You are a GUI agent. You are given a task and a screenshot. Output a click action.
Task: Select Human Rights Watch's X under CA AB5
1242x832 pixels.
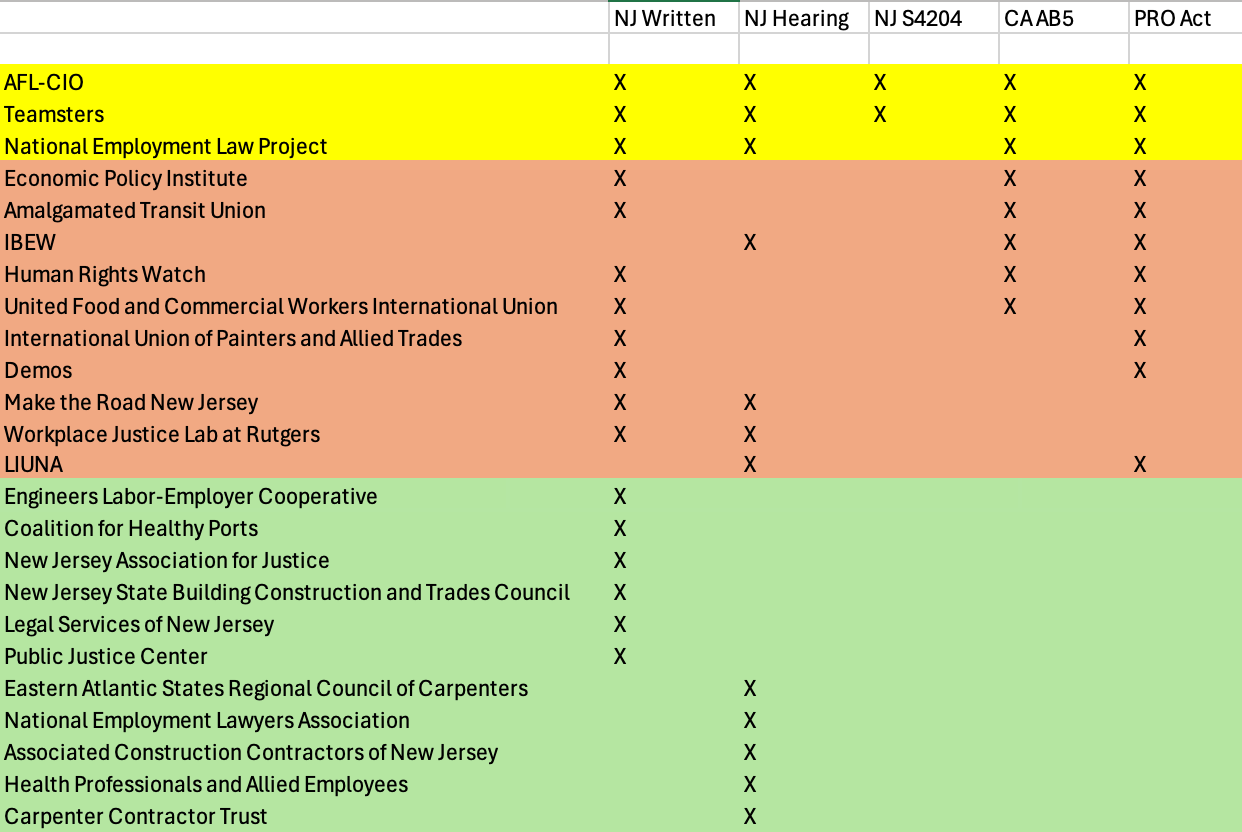pyautogui.click(x=1010, y=274)
